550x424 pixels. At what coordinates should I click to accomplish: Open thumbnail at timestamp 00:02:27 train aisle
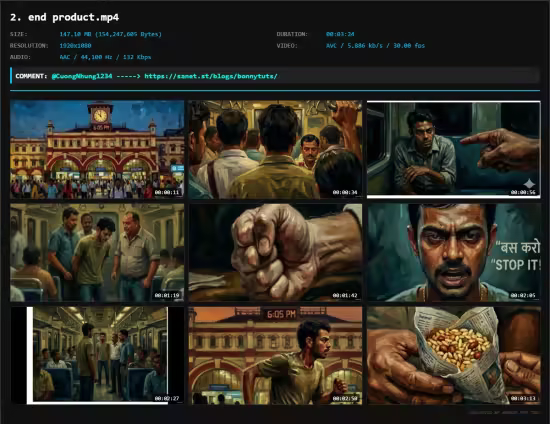coord(97,356)
